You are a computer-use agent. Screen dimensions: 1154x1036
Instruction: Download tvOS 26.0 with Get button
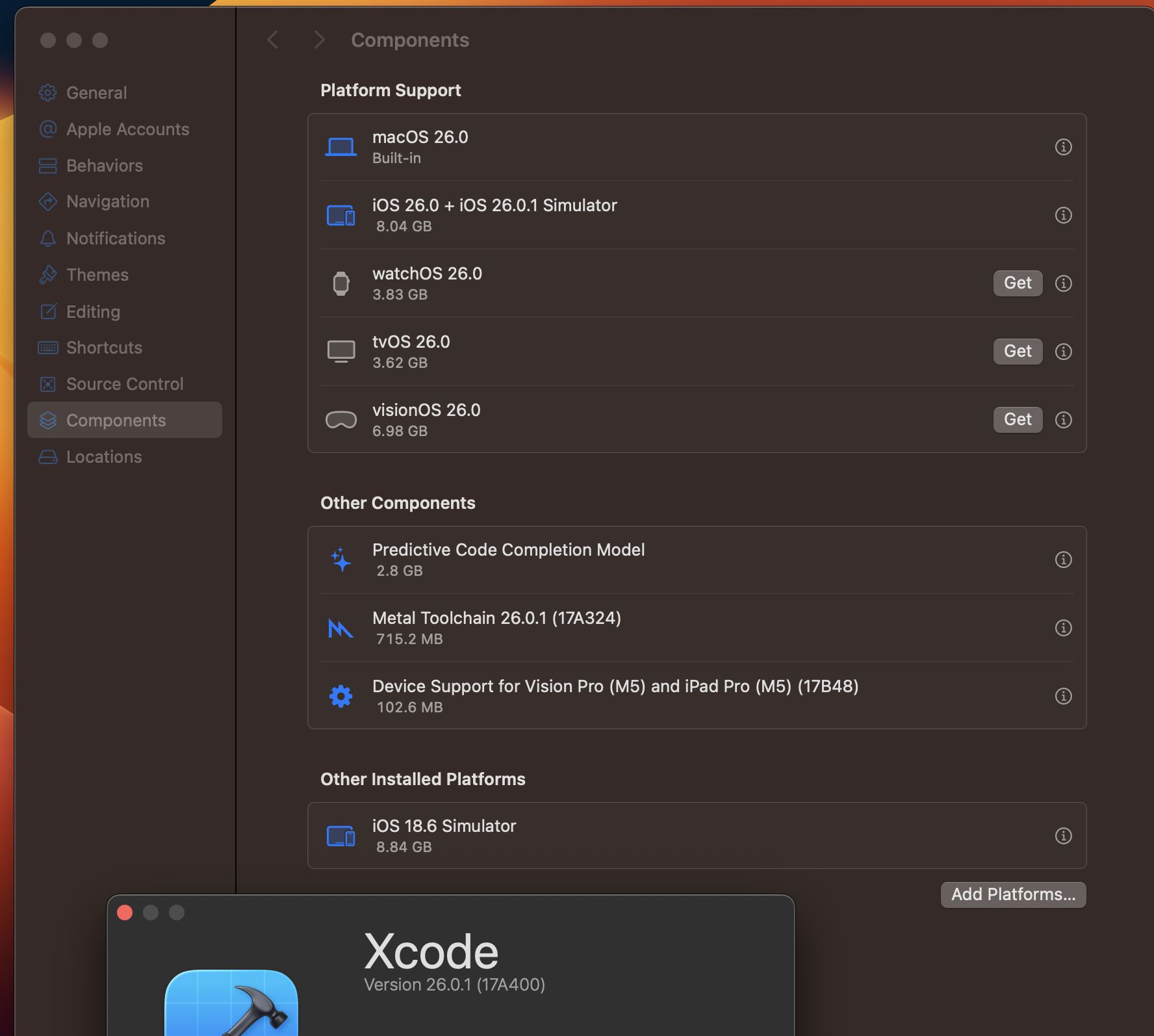(1017, 352)
